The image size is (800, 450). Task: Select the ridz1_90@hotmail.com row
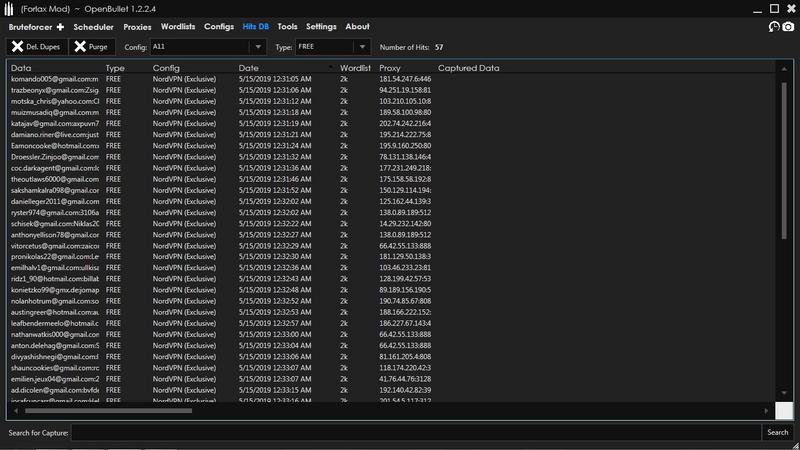(x=392, y=279)
